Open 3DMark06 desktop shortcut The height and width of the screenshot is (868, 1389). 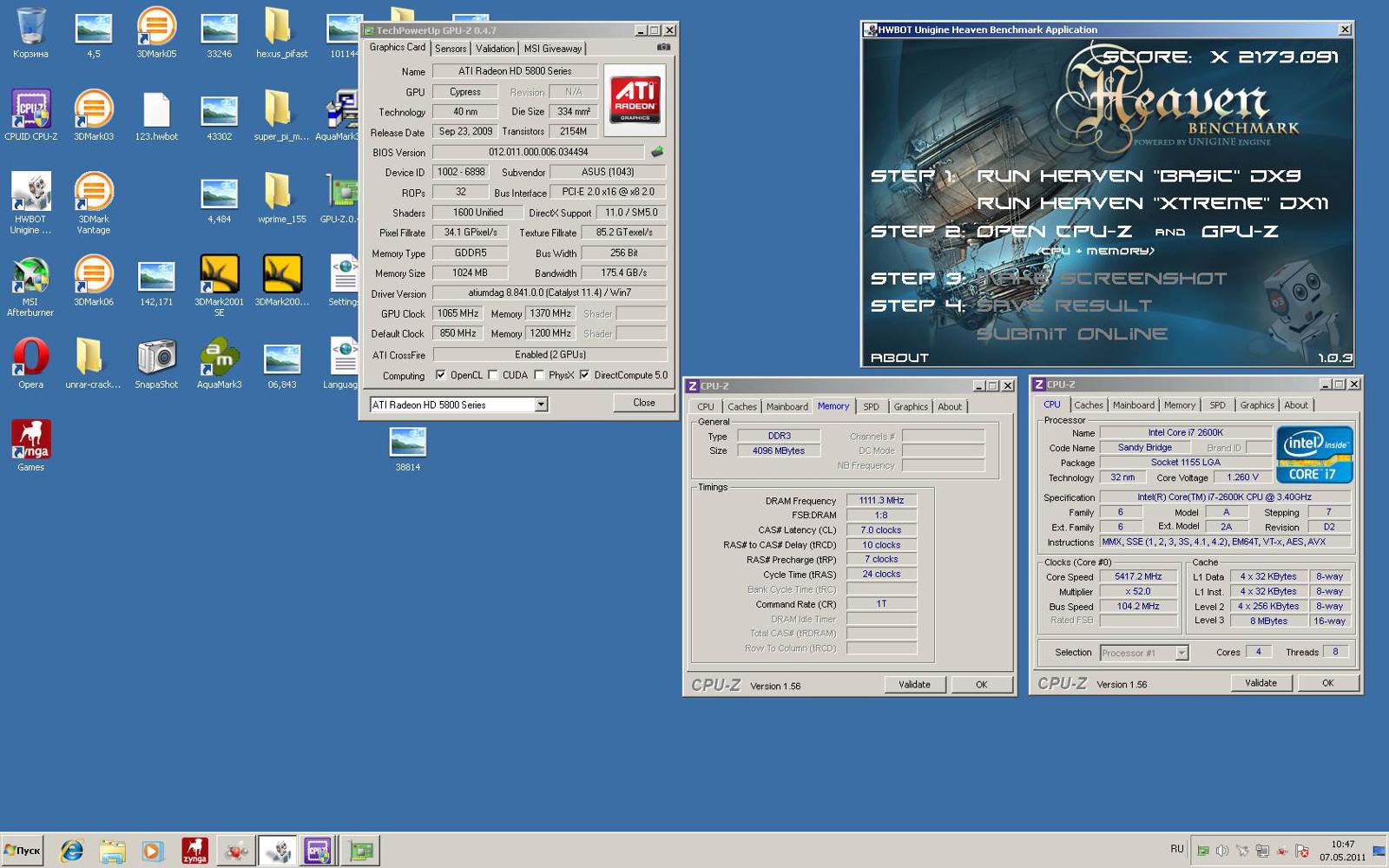coord(93,280)
